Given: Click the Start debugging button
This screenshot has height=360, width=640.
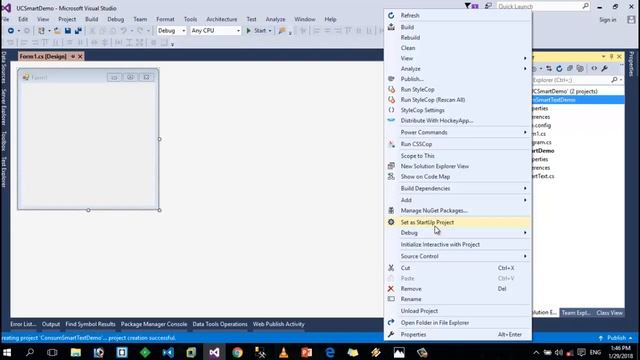Looking at the screenshot, I should pyautogui.click(x=258, y=31).
